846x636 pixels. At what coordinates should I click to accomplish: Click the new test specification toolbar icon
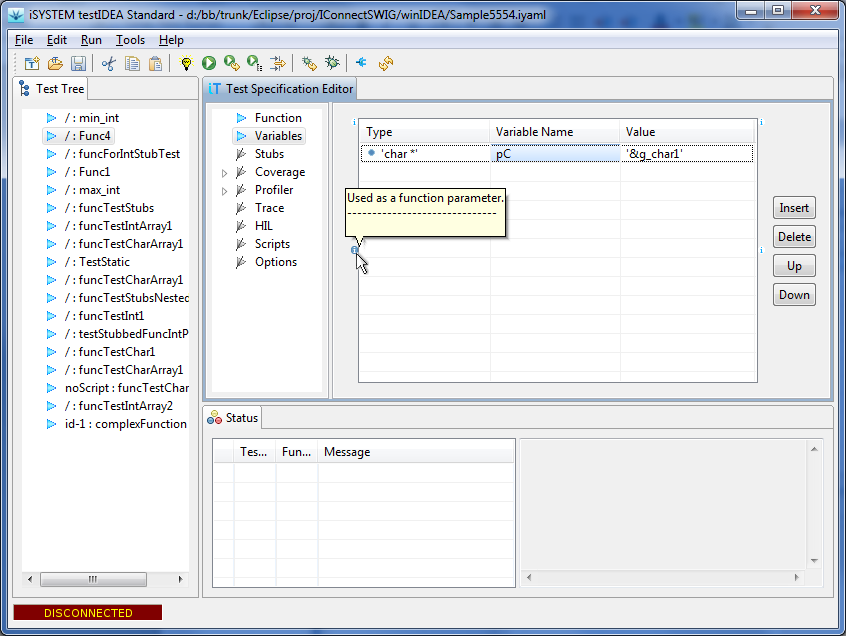click(32, 63)
